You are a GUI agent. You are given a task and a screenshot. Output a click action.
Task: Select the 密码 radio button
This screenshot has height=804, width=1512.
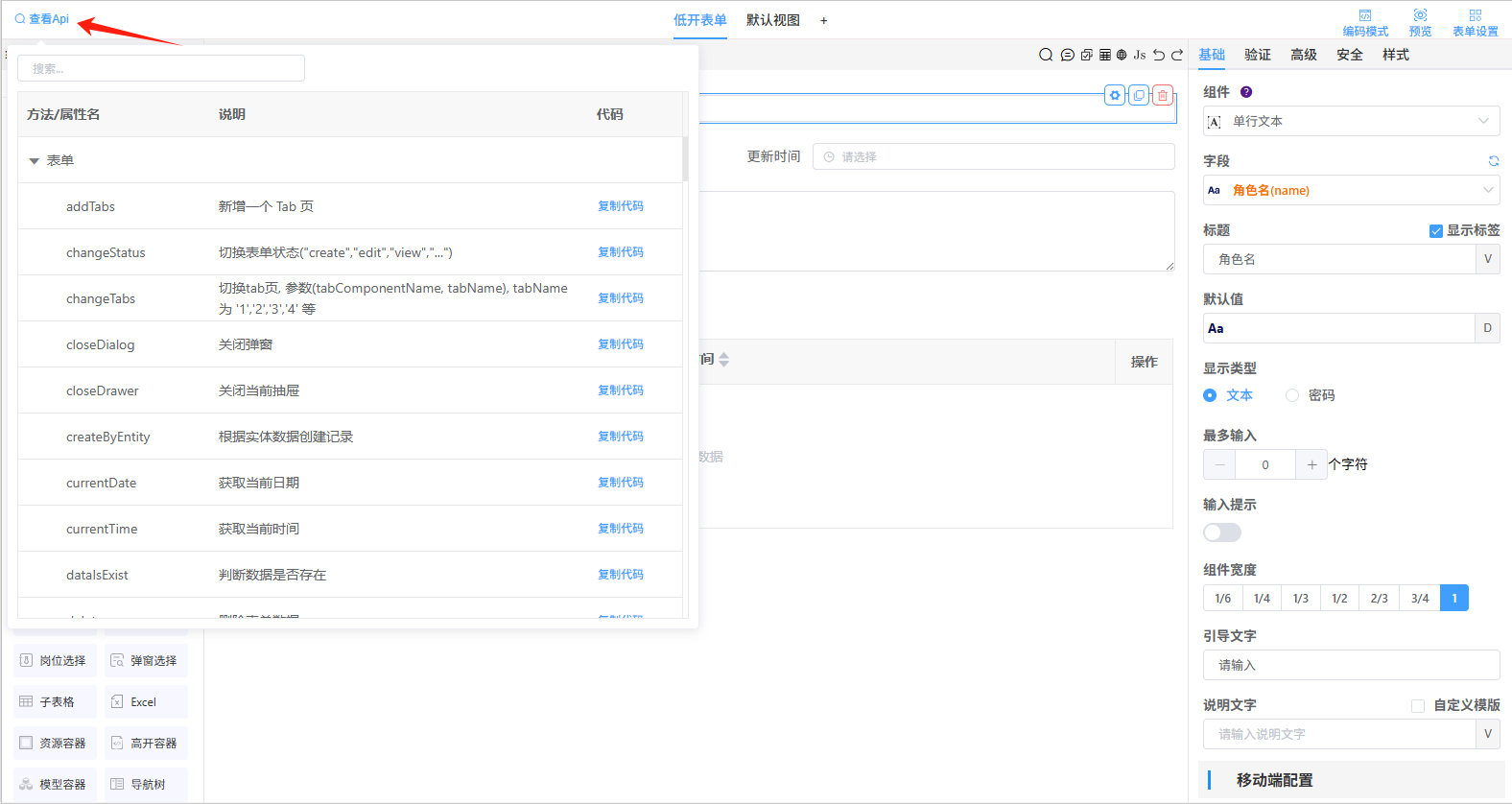point(1292,395)
